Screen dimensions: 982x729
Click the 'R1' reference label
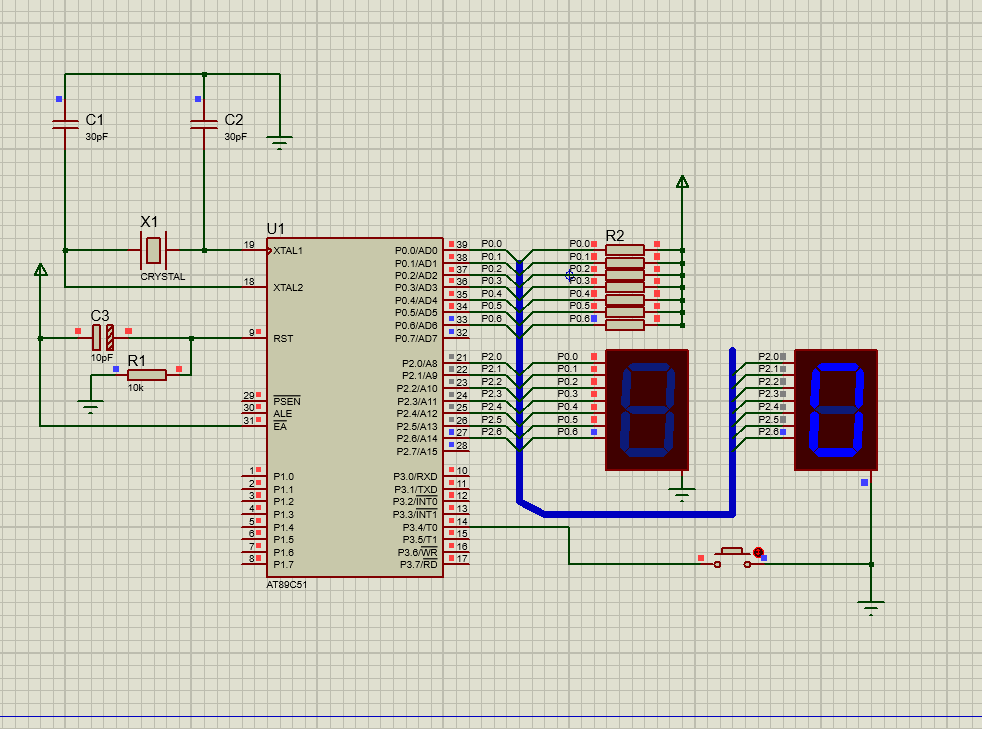click(137, 361)
